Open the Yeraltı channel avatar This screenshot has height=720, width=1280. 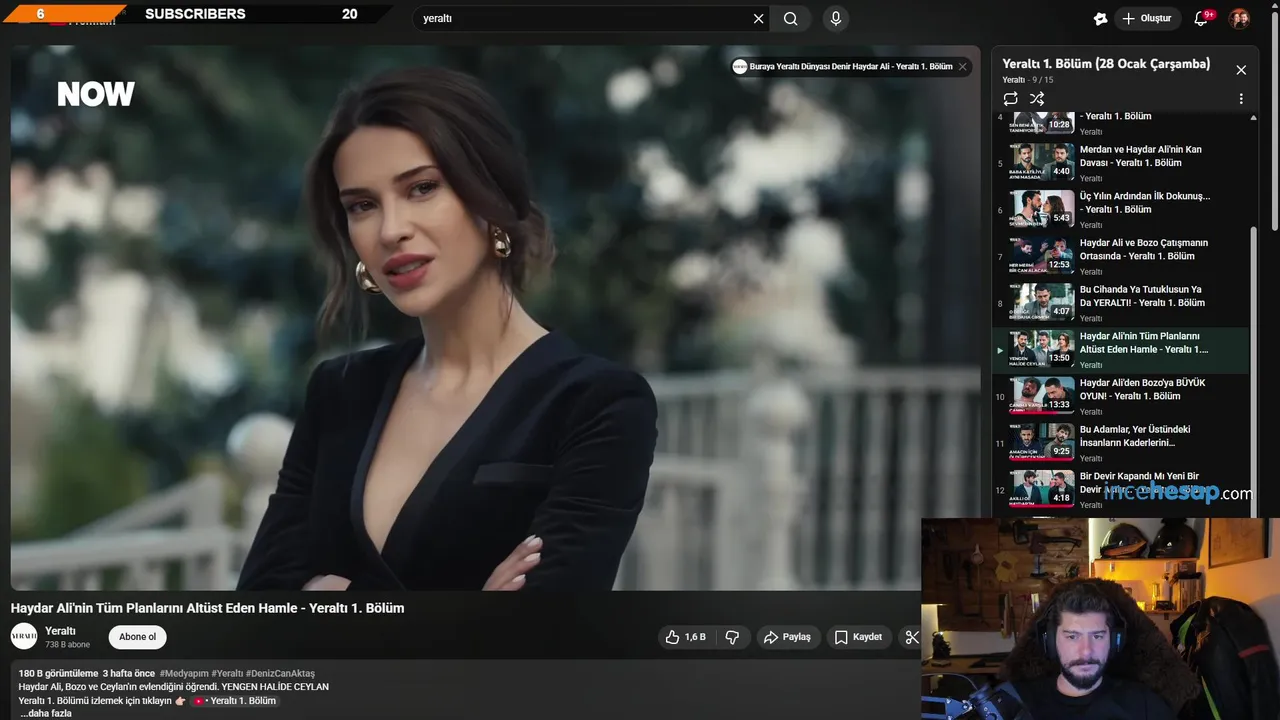click(24, 636)
